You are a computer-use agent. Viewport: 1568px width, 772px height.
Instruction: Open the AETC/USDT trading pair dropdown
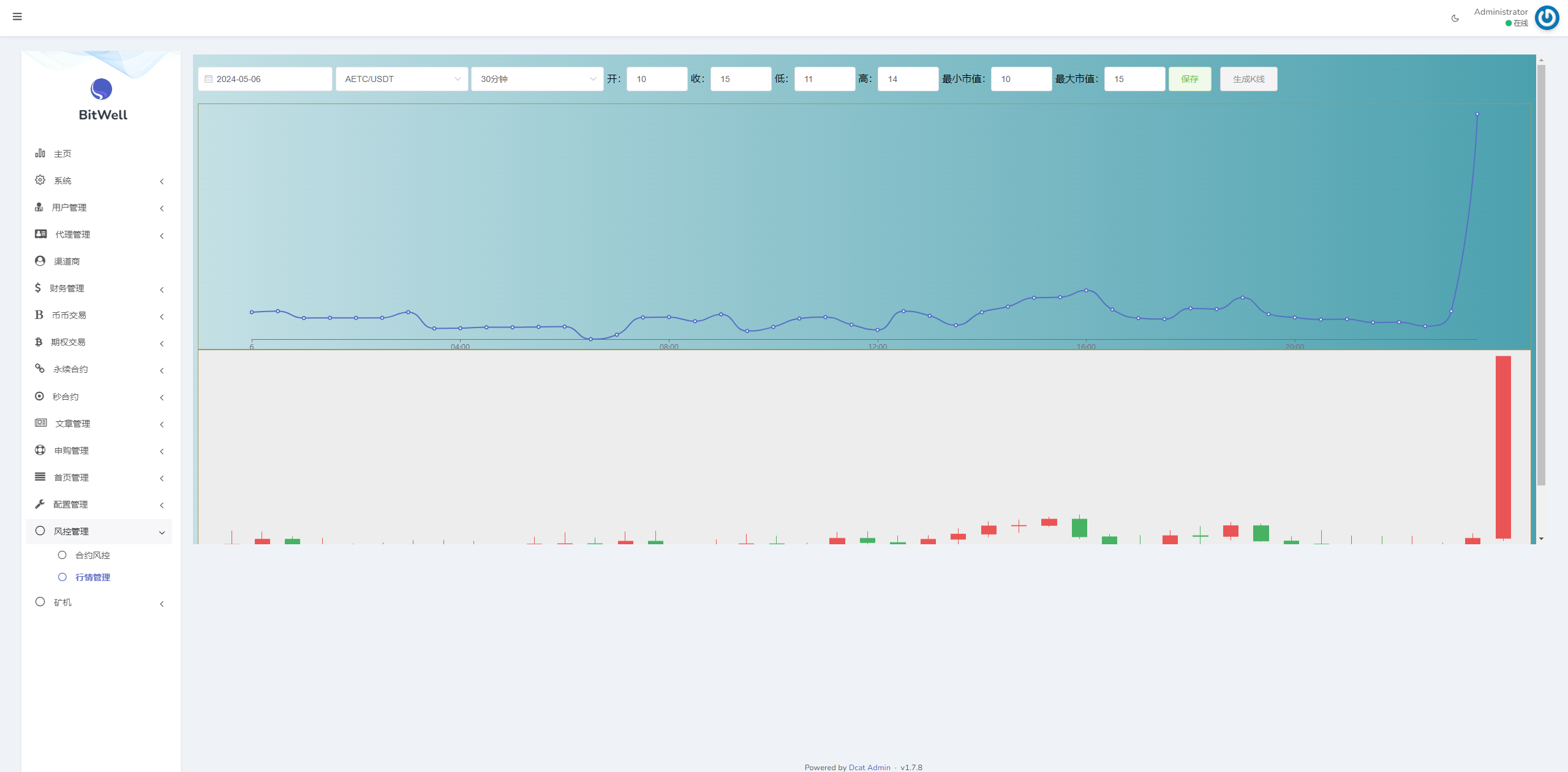[402, 79]
